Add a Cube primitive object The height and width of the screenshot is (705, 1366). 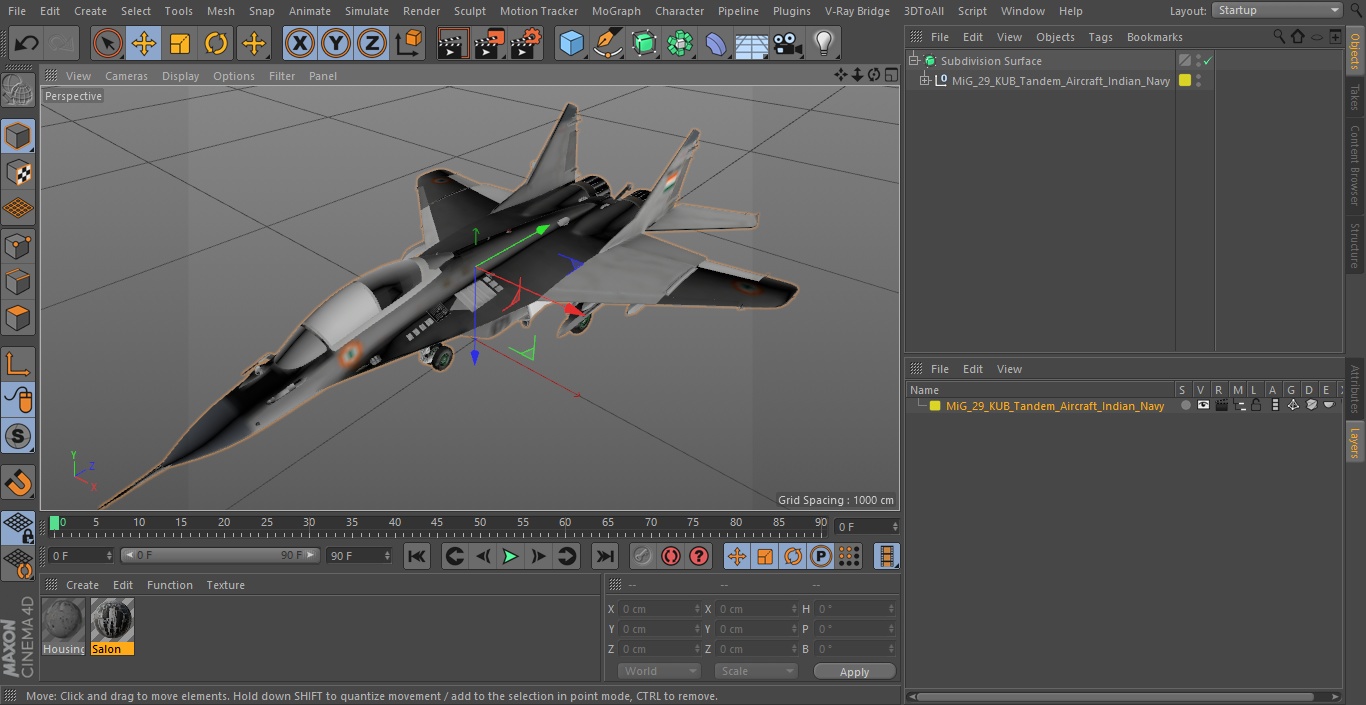pos(571,43)
